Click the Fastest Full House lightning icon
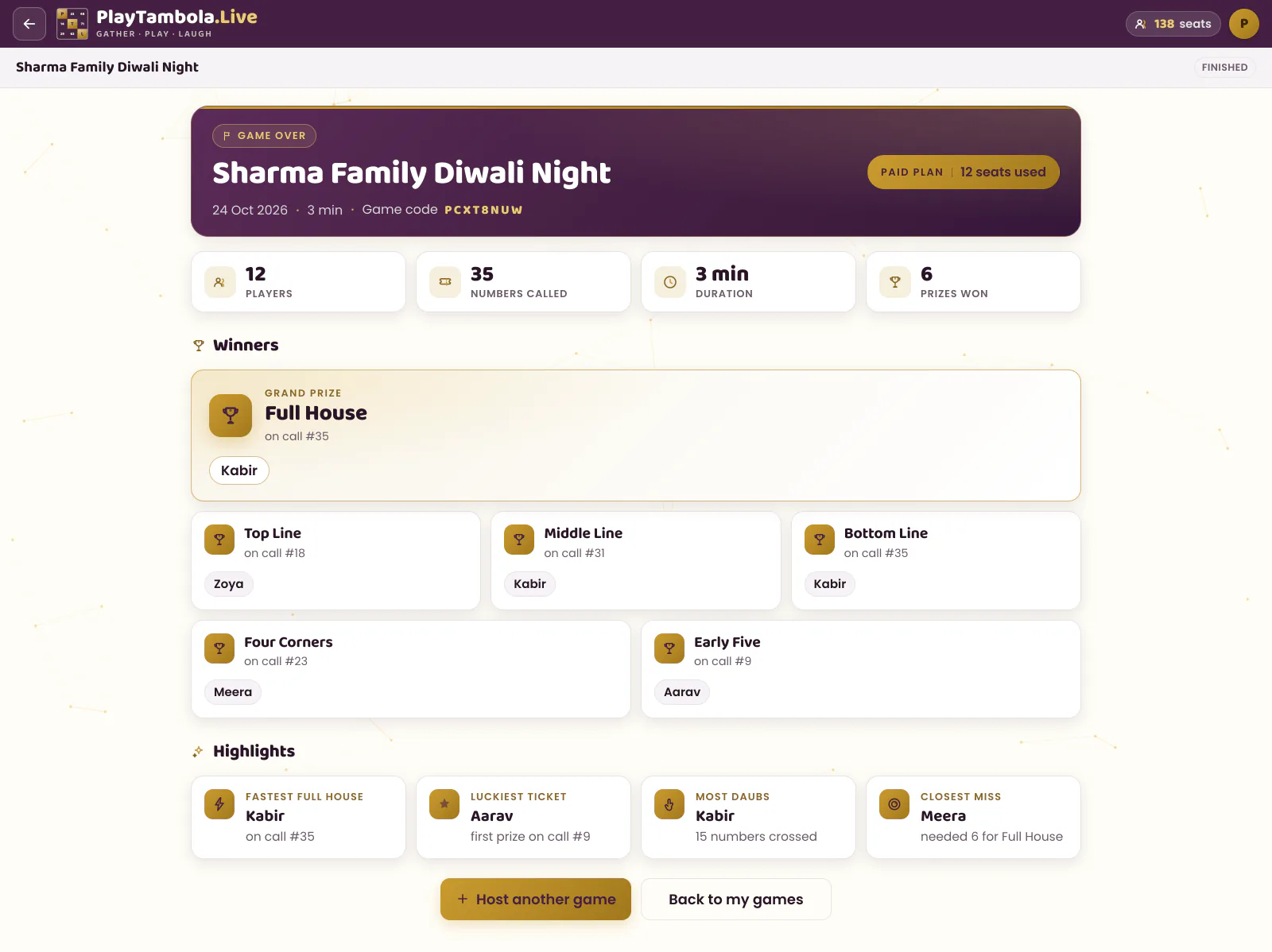 point(219,804)
